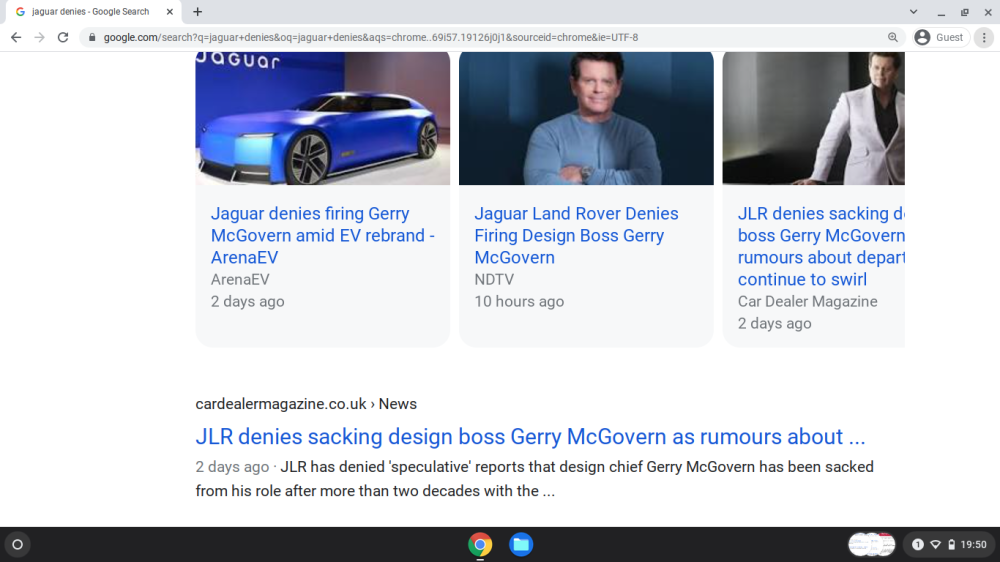This screenshot has height=562, width=1000.
Task: Open the notification indicator in system tray
Action: click(918, 545)
